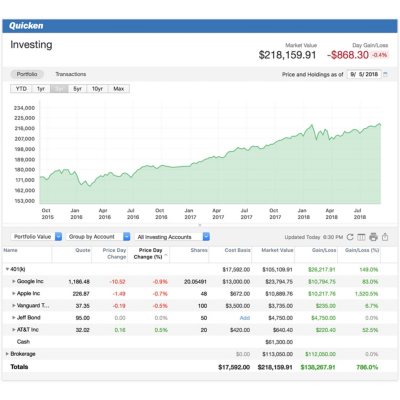Viewport: 400px width, 400px height.
Task: Select the Max time range
Action: (x=119, y=89)
